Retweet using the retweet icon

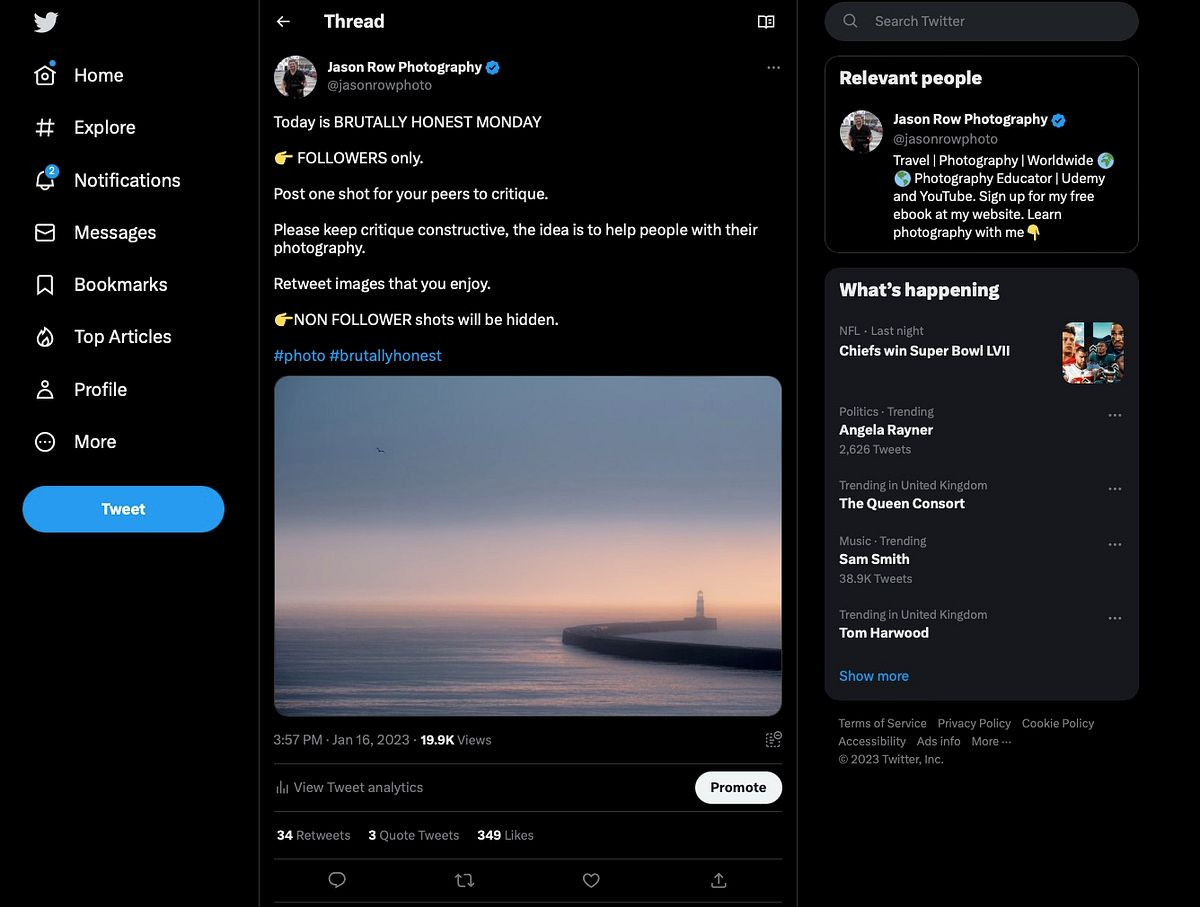click(464, 880)
